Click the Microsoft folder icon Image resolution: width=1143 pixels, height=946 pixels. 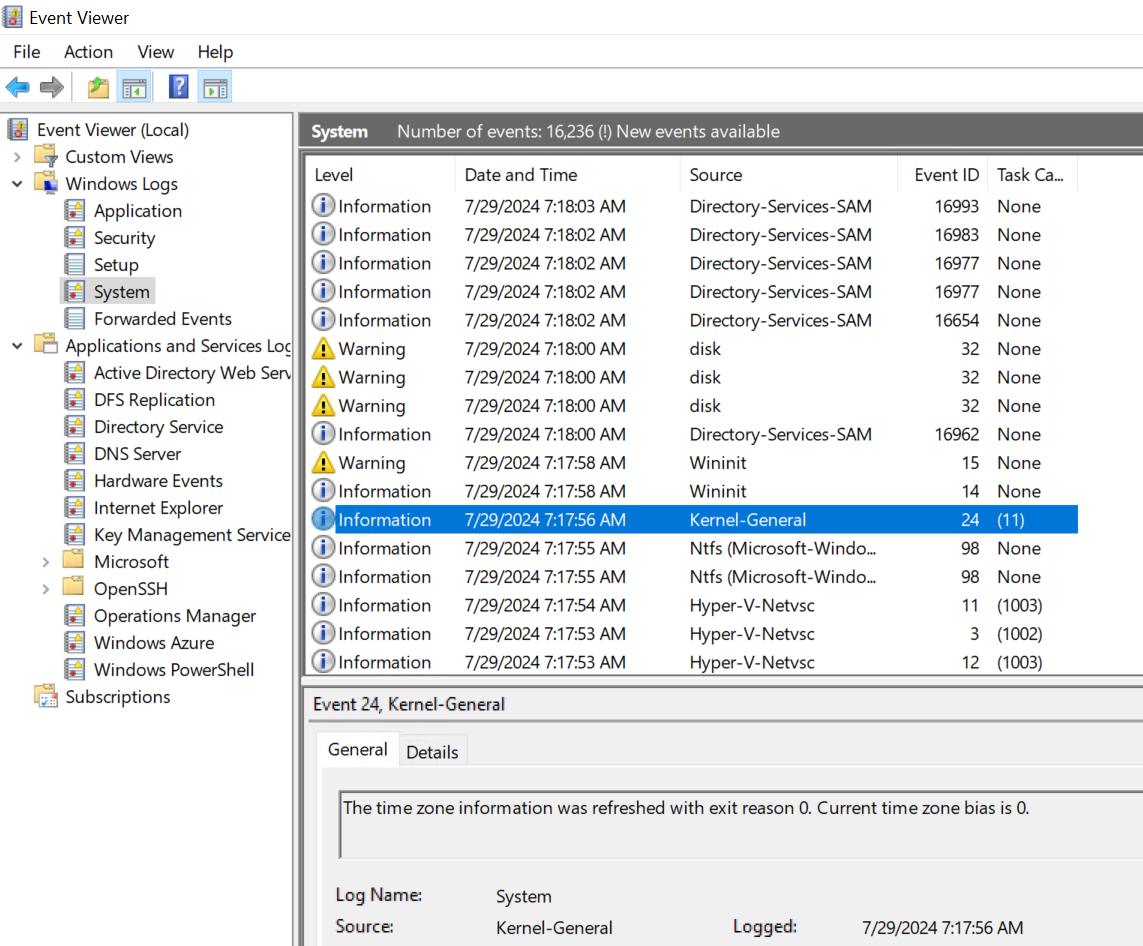click(74, 560)
